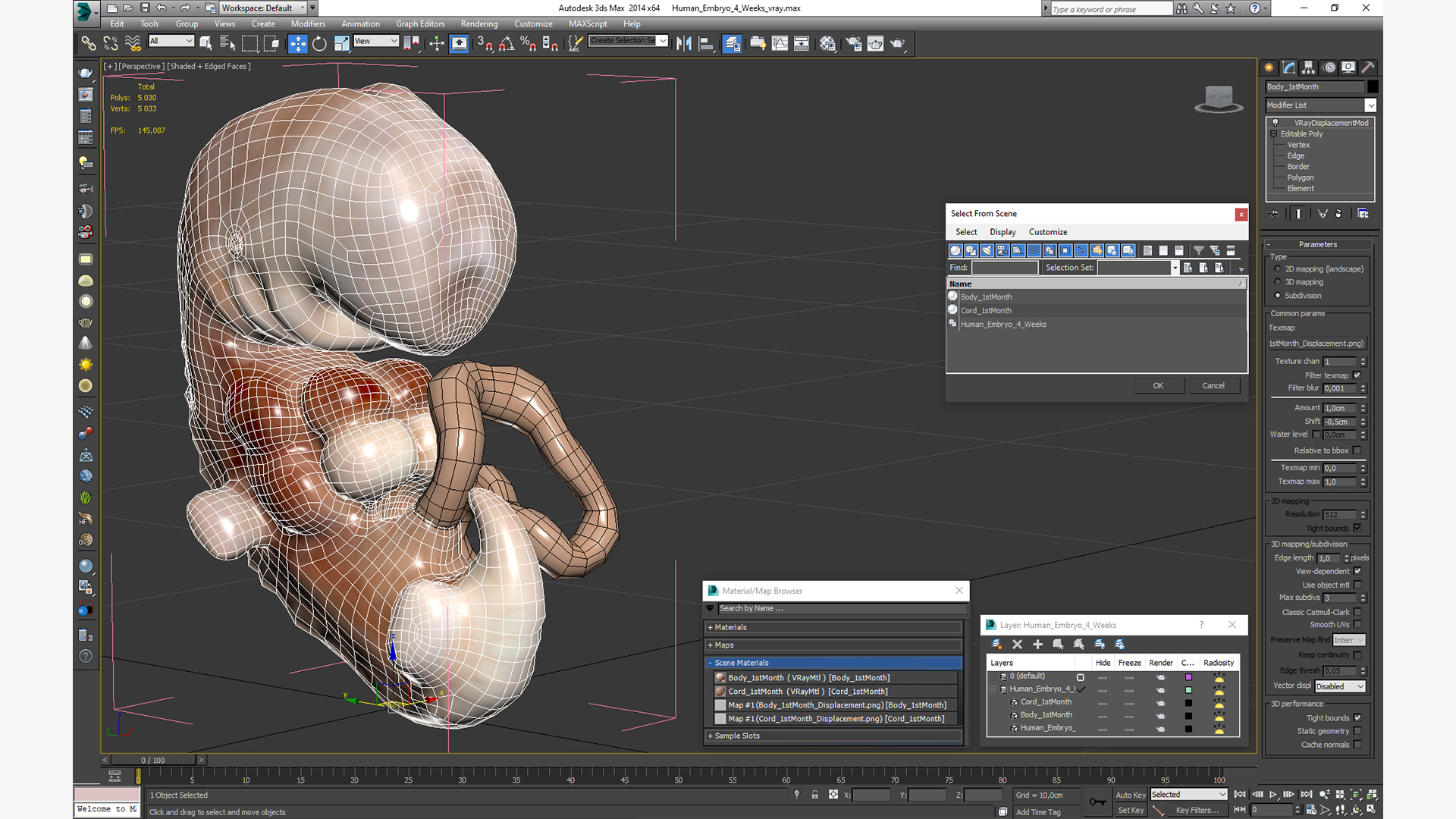1456x819 pixels.
Task: Click OK in Select From Scene dialog
Action: coord(1158,386)
